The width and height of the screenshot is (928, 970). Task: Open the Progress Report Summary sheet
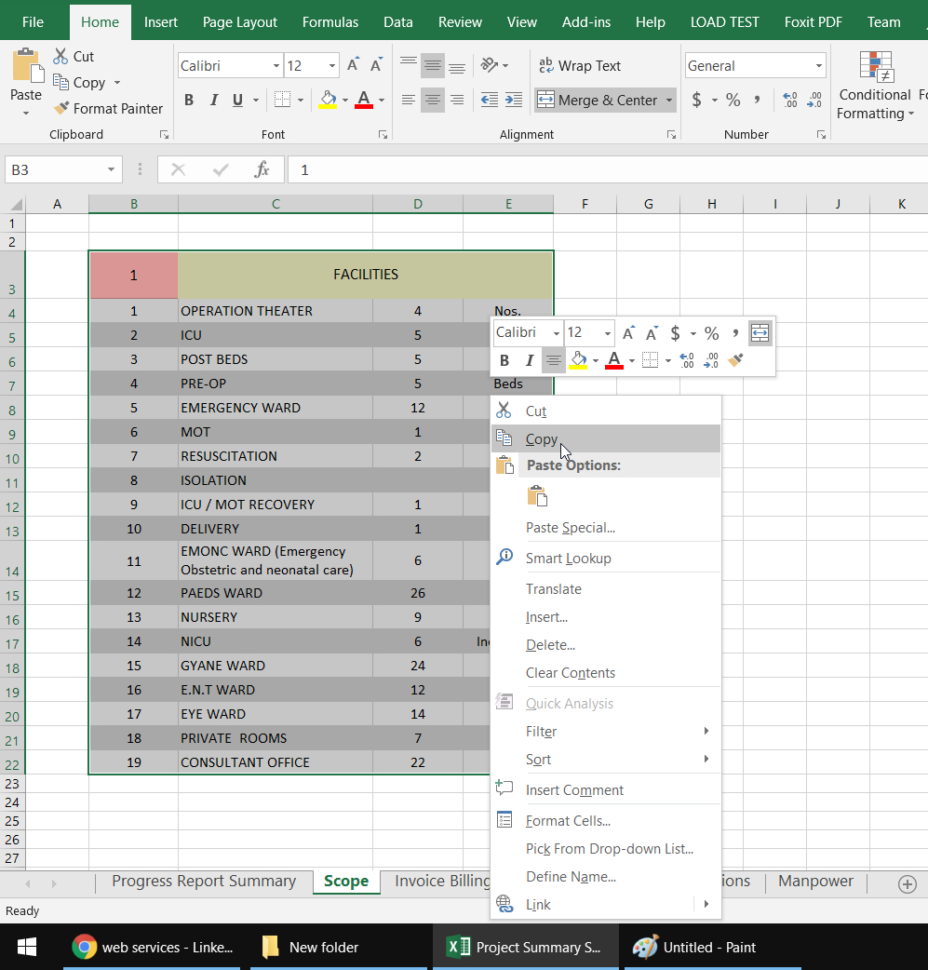204,881
